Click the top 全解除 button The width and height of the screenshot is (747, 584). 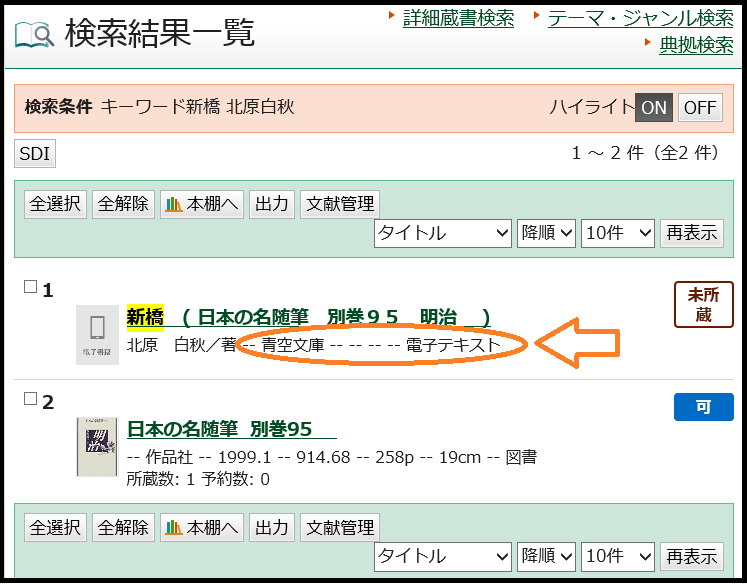coord(123,204)
